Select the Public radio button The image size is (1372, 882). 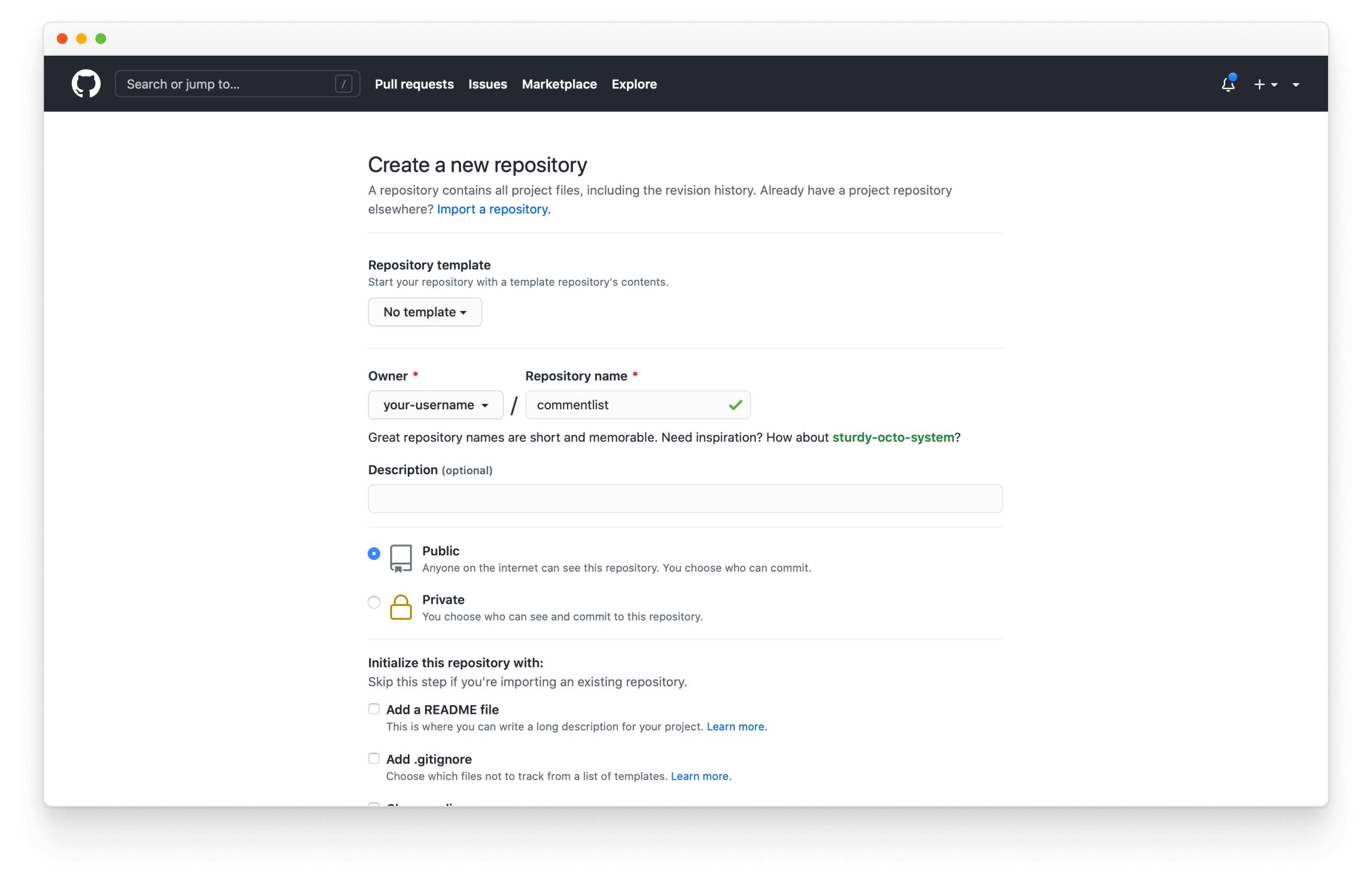point(375,553)
